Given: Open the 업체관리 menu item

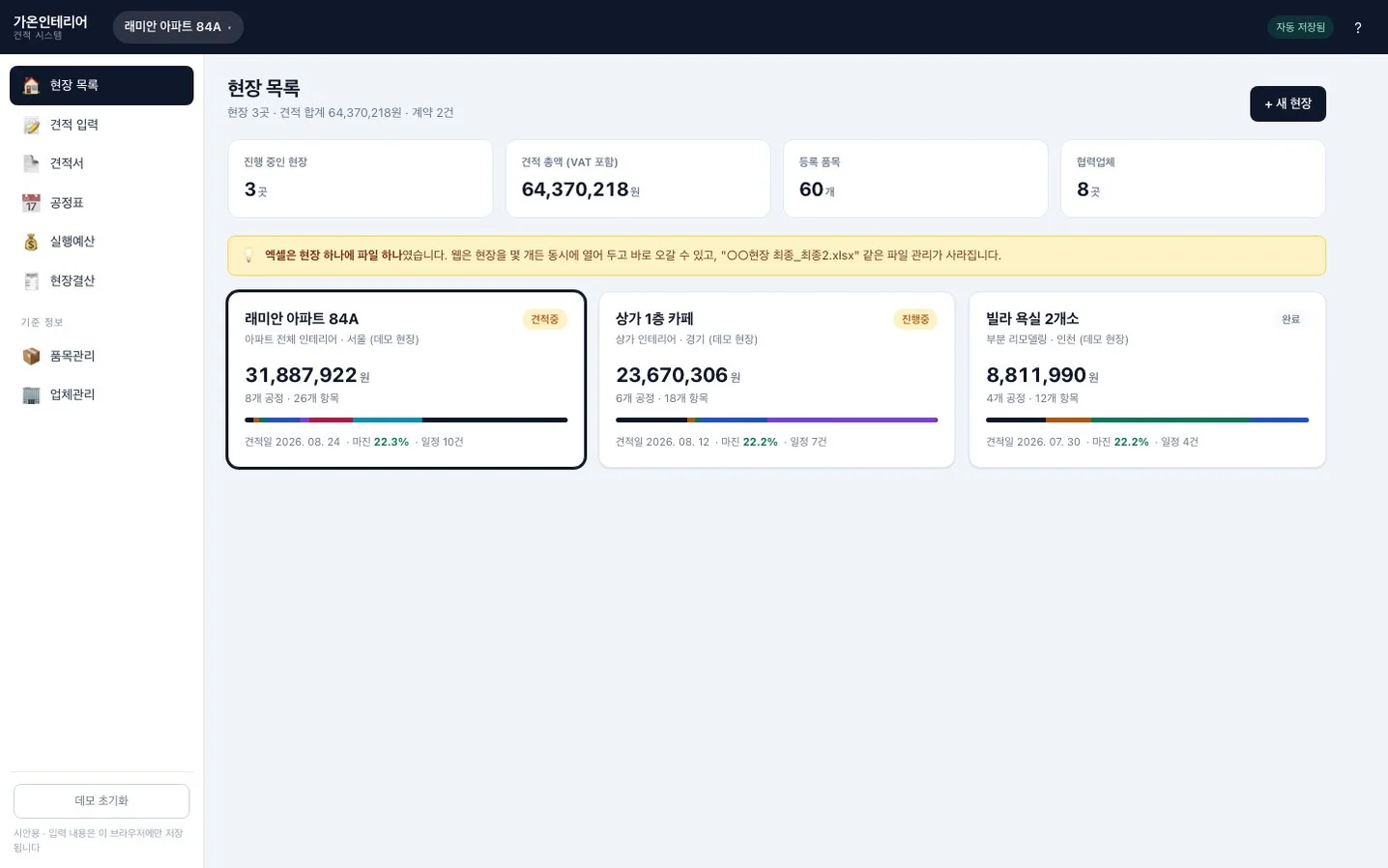Looking at the screenshot, I should click(x=101, y=395).
